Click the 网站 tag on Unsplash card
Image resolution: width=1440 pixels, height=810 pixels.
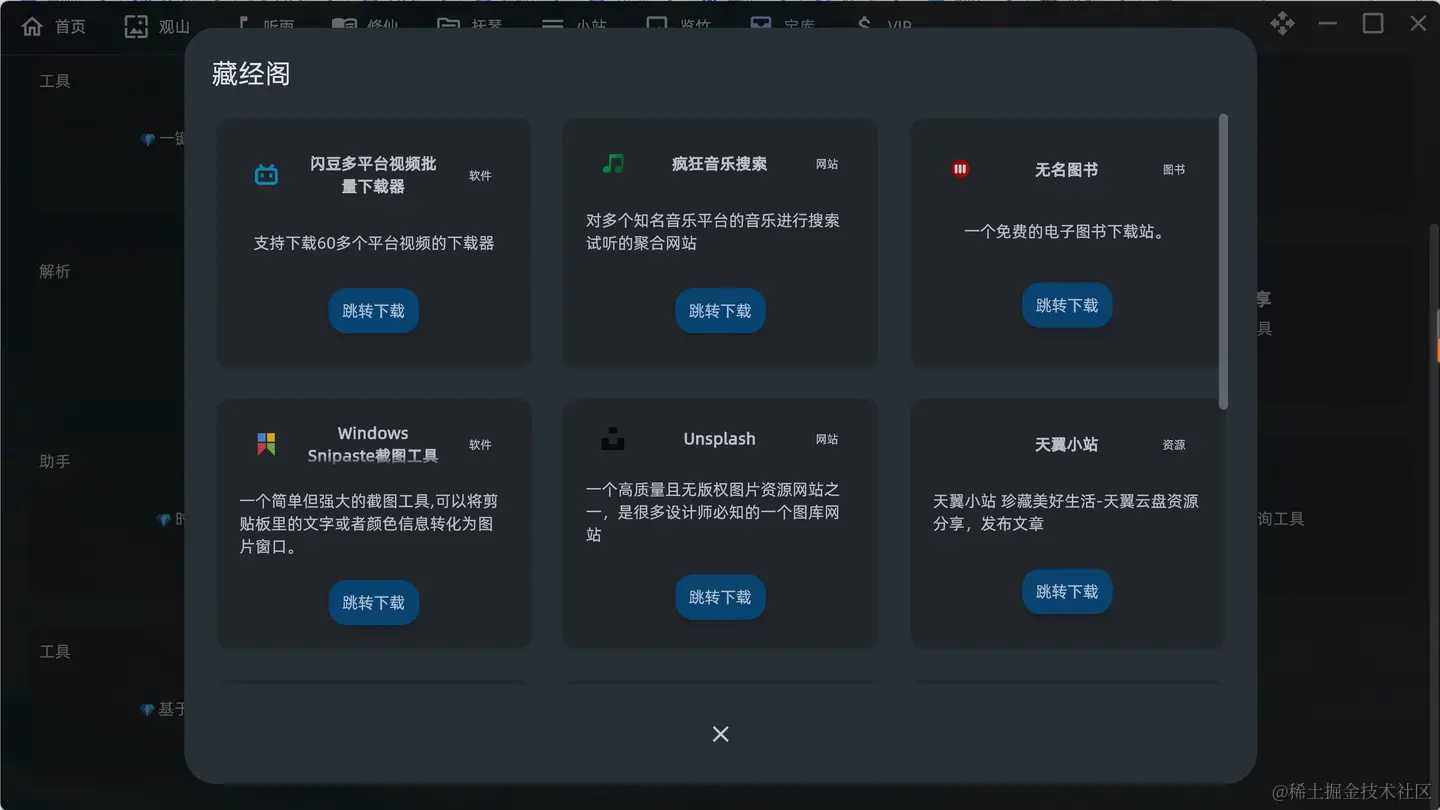click(x=827, y=439)
